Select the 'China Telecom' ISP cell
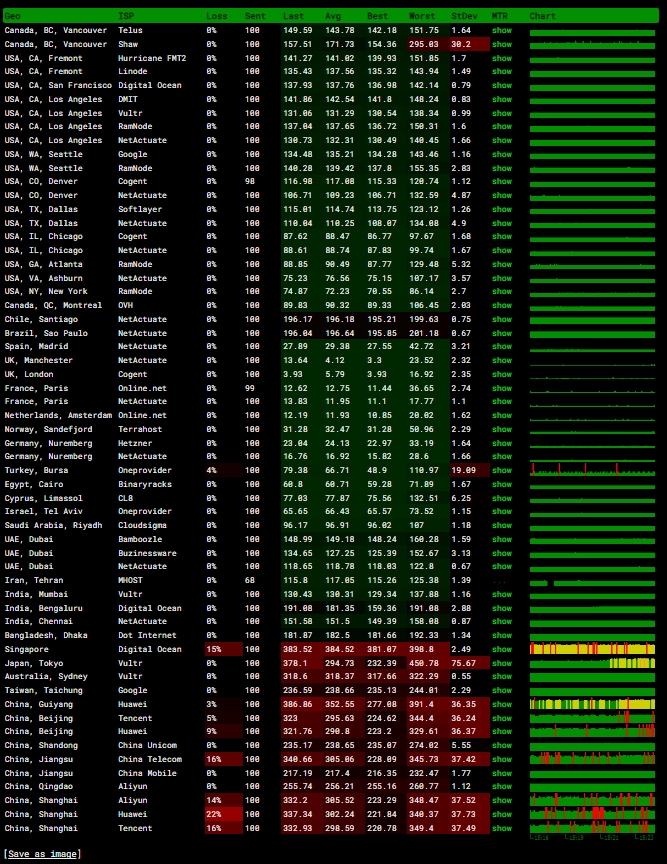 150,759
